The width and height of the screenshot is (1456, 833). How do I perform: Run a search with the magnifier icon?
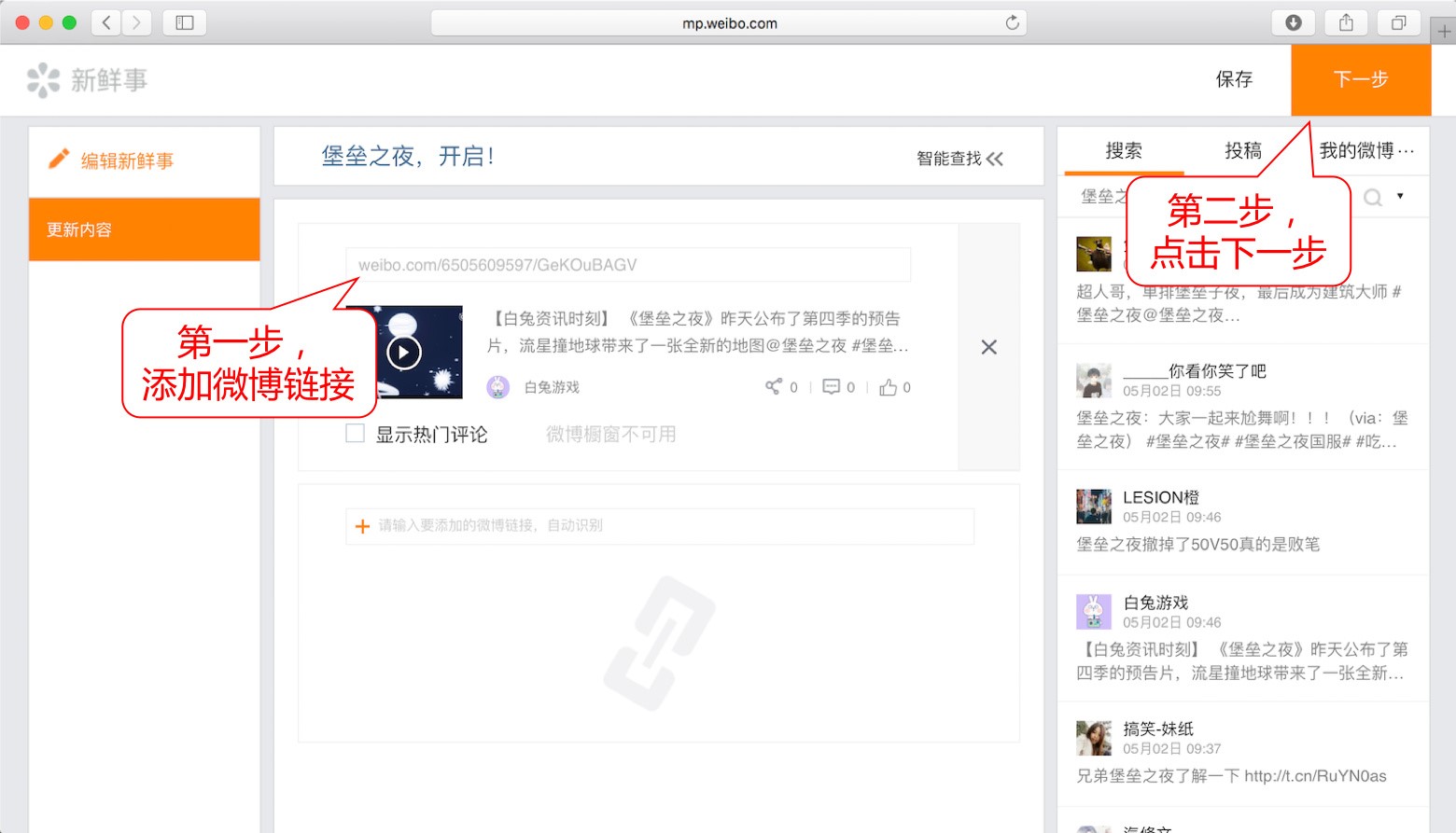[x=1372, y=197]
